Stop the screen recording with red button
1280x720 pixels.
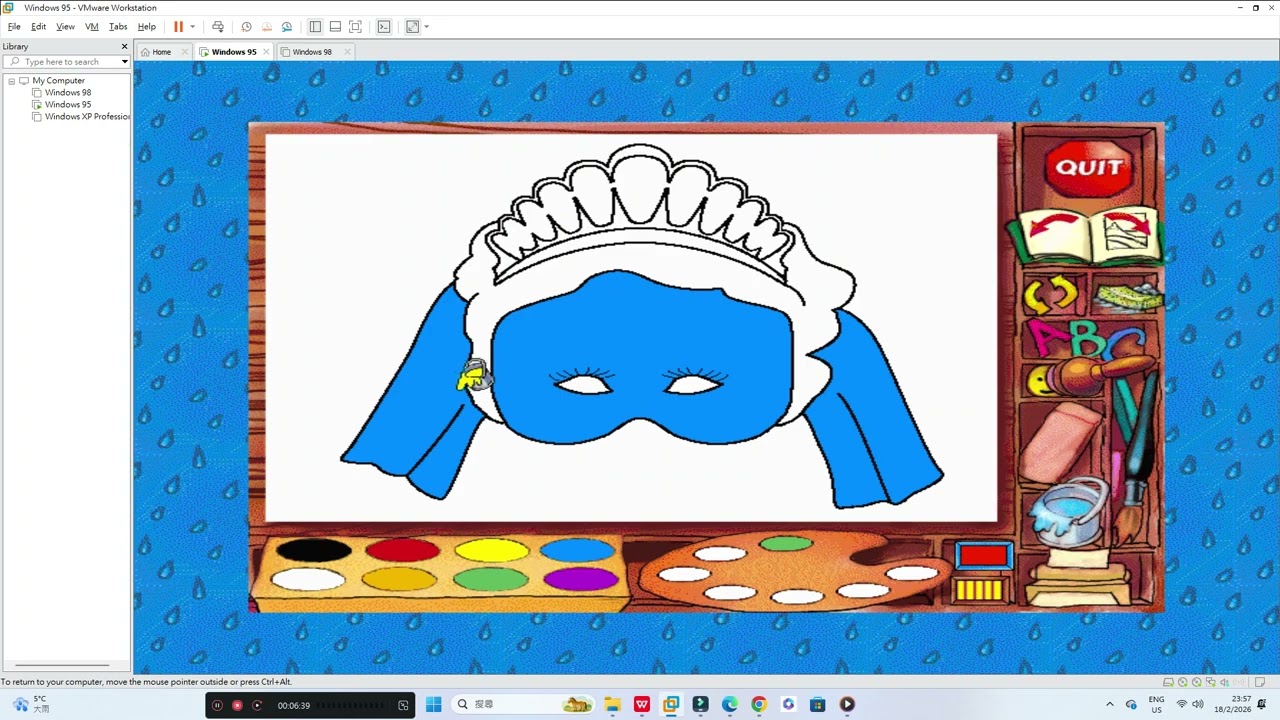click(x=237, y=706)
